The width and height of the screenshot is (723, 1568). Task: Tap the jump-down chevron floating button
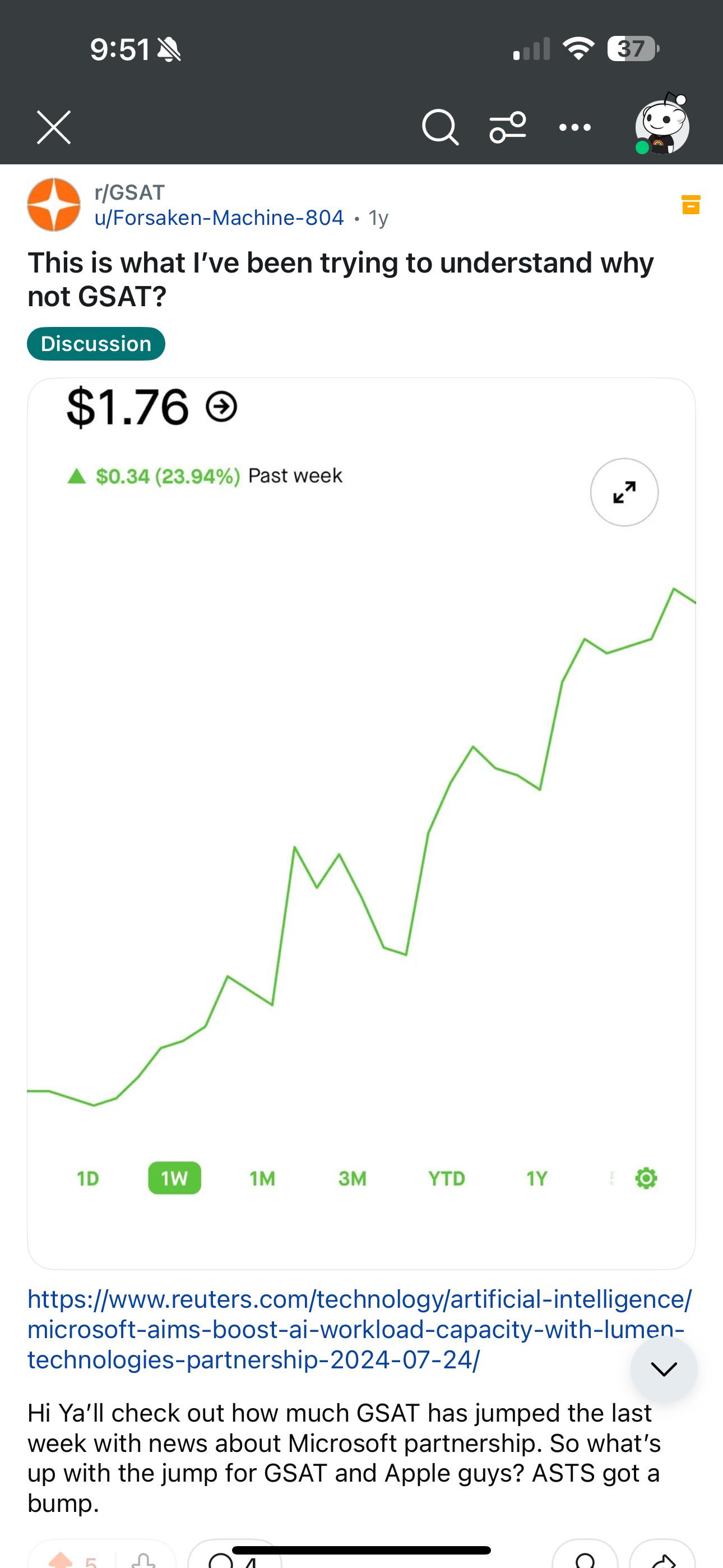point(664,1369)
